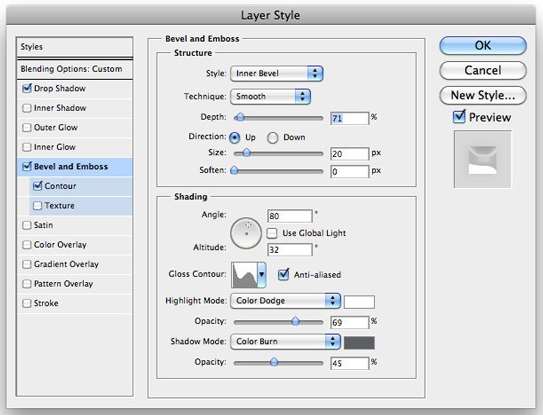Toggle the Drop Shadow checkbox

pos(27,88)
